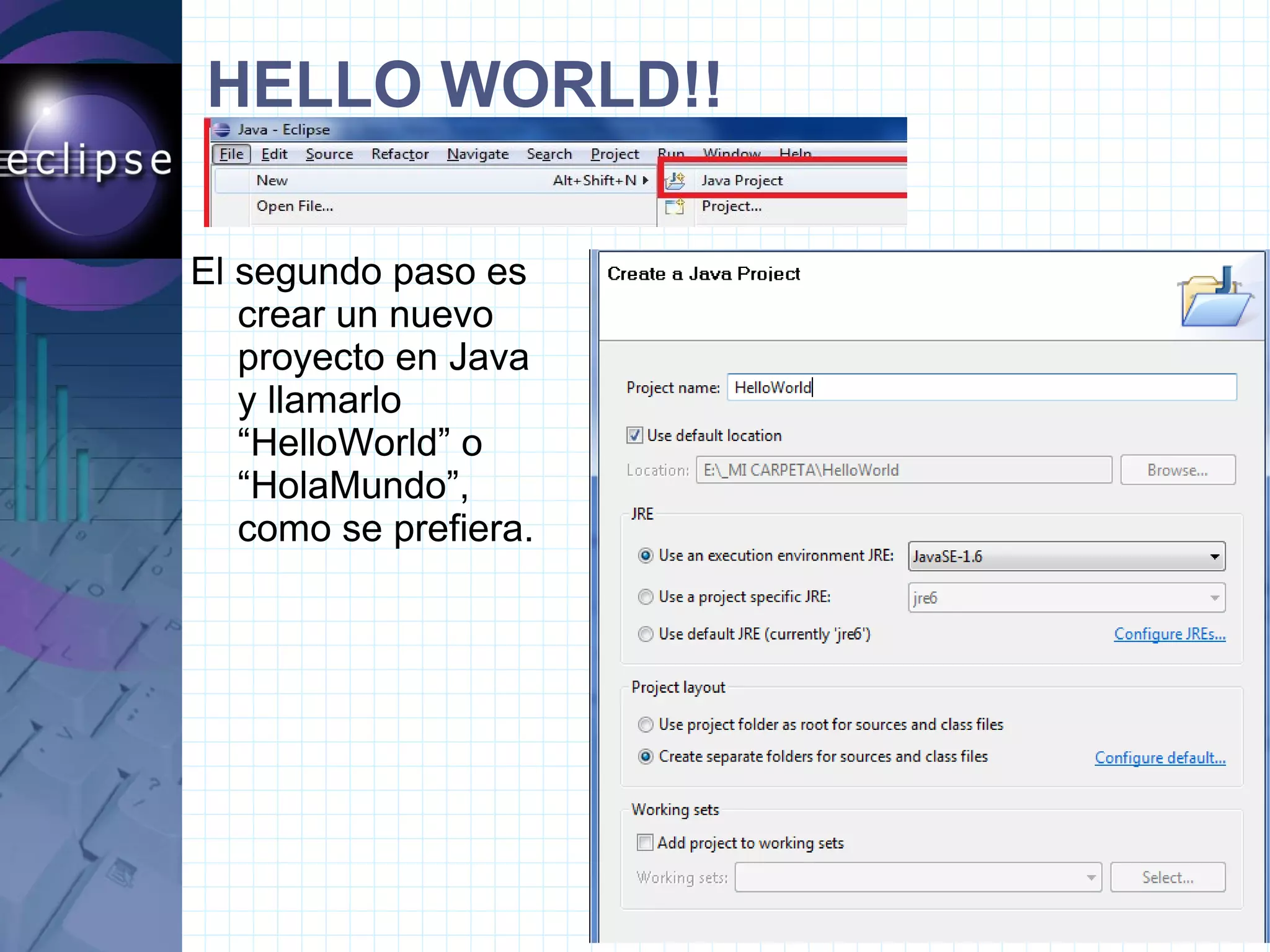Select Use default JRE option

[646, 634]
